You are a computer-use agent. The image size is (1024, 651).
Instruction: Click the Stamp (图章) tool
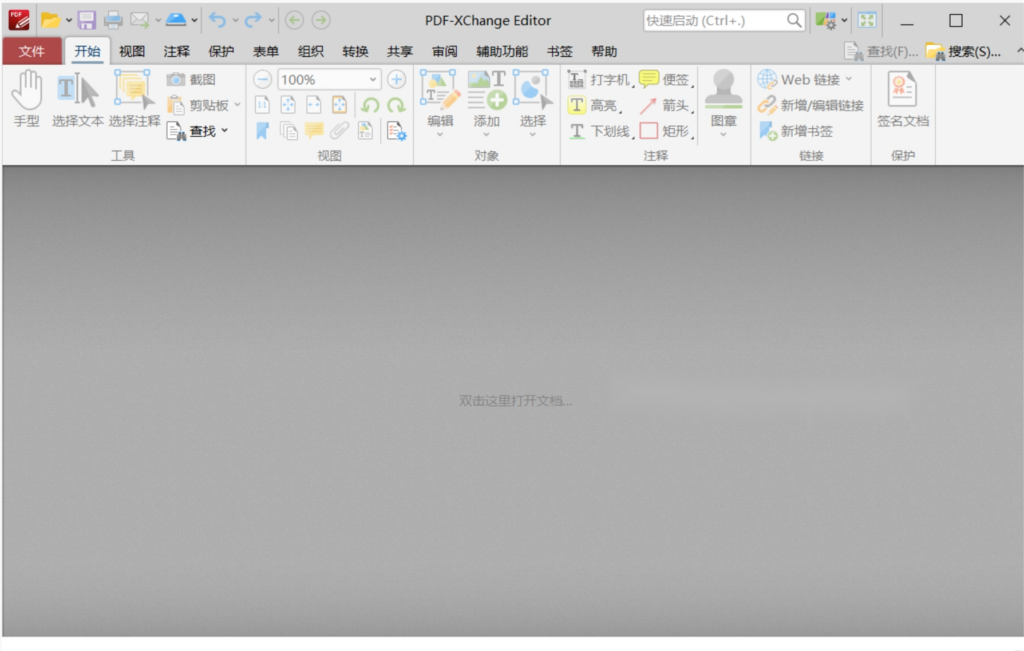723,100
